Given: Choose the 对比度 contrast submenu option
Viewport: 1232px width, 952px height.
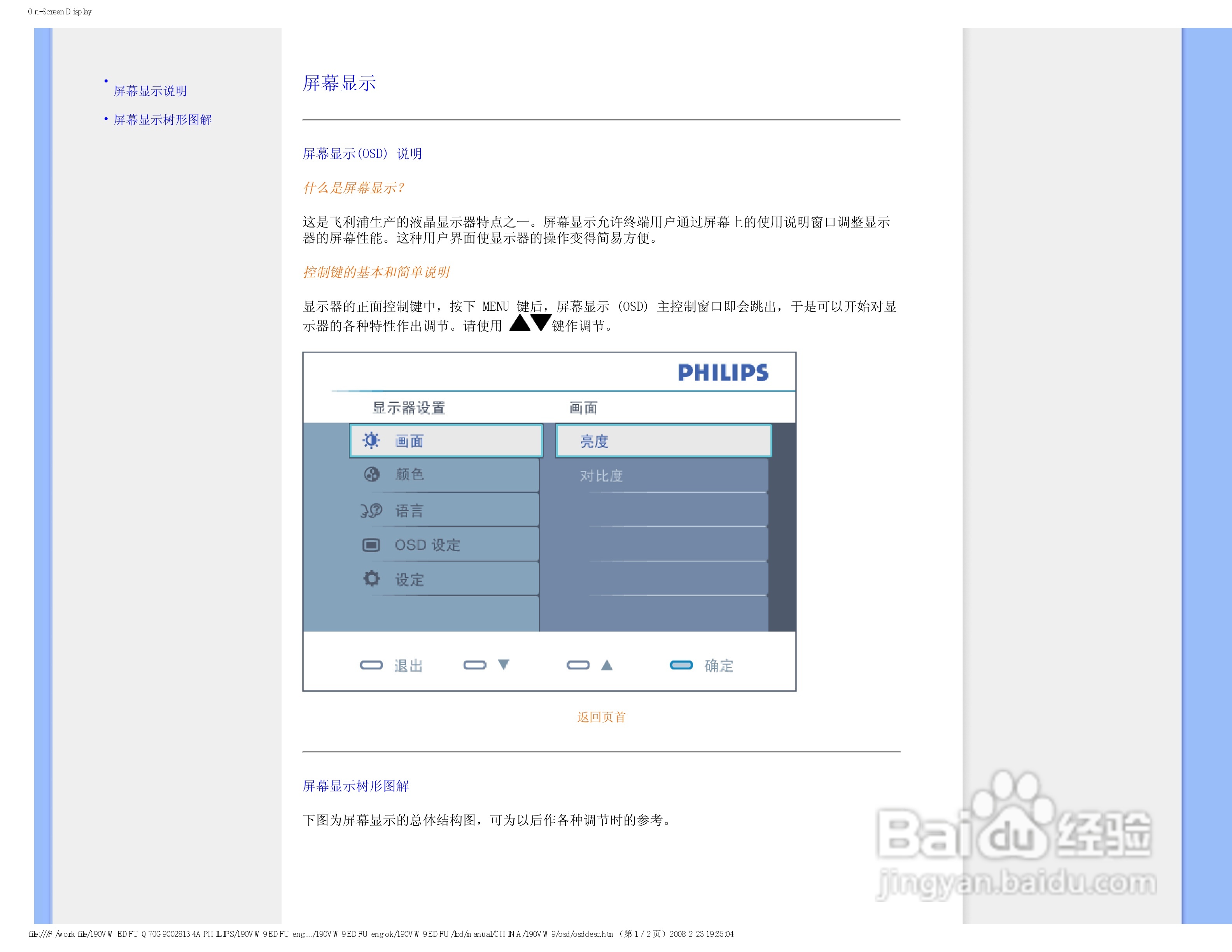Looking at the screenshot, I should click(601, 476).
